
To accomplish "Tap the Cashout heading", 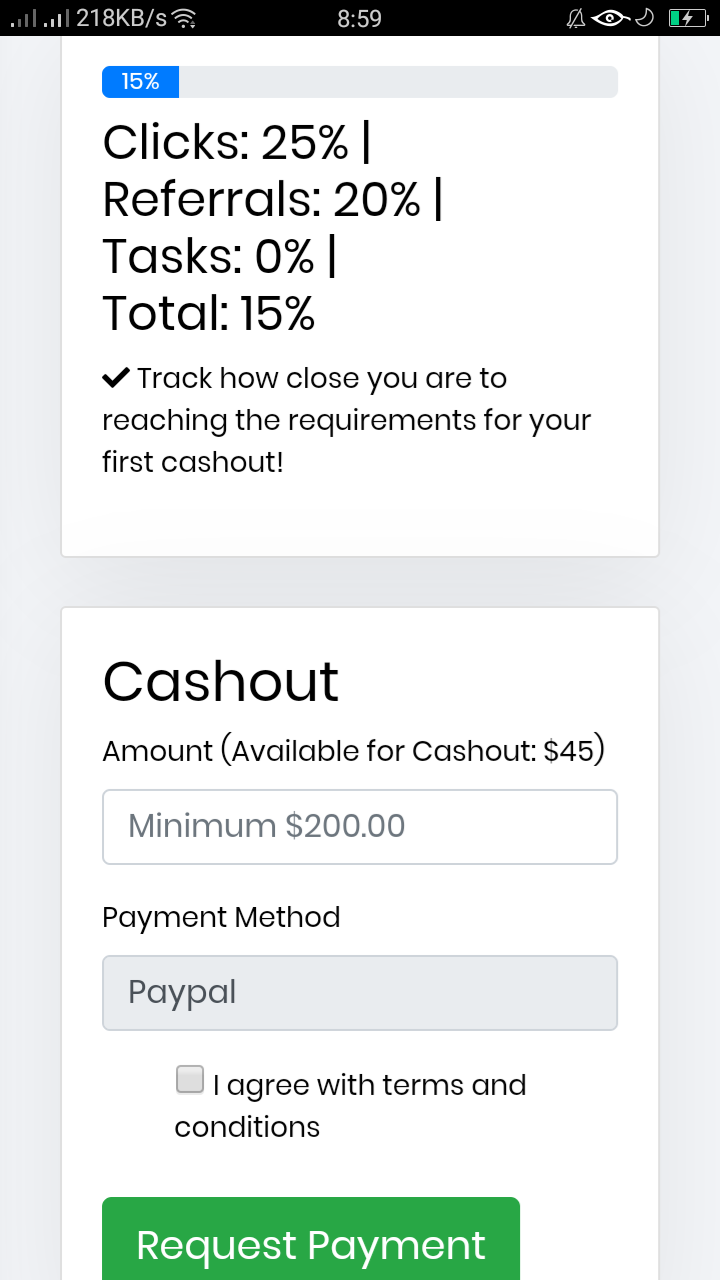I will 221,681.
